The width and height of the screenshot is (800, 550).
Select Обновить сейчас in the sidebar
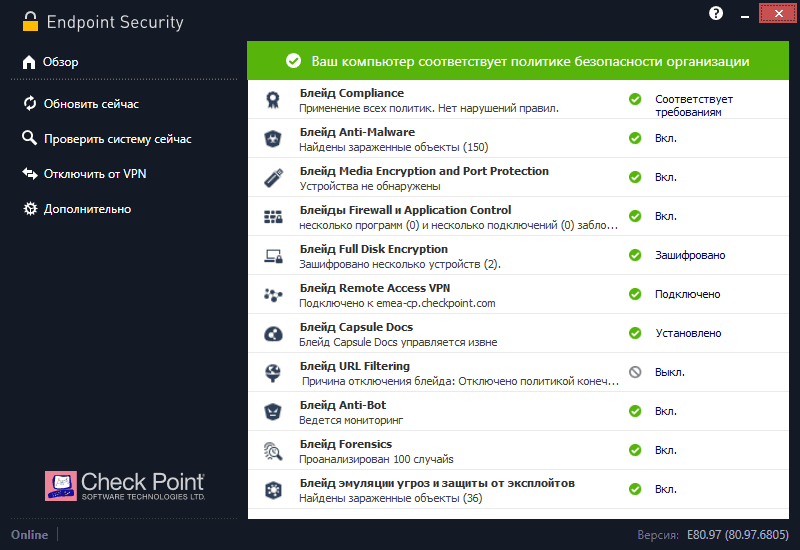coord(91,104)
